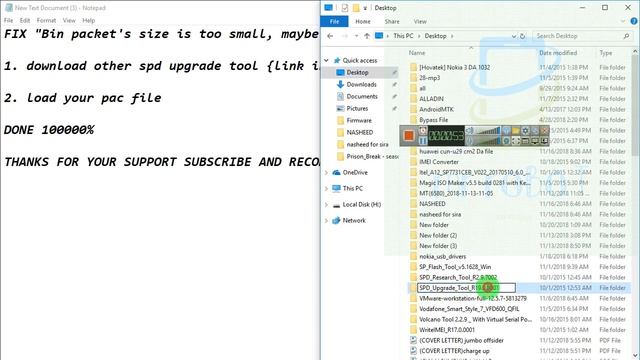Click the SPD_Upgrade_Tool rename text box
The width and height of the screenshot is (640, 360).
pos(466,288)
